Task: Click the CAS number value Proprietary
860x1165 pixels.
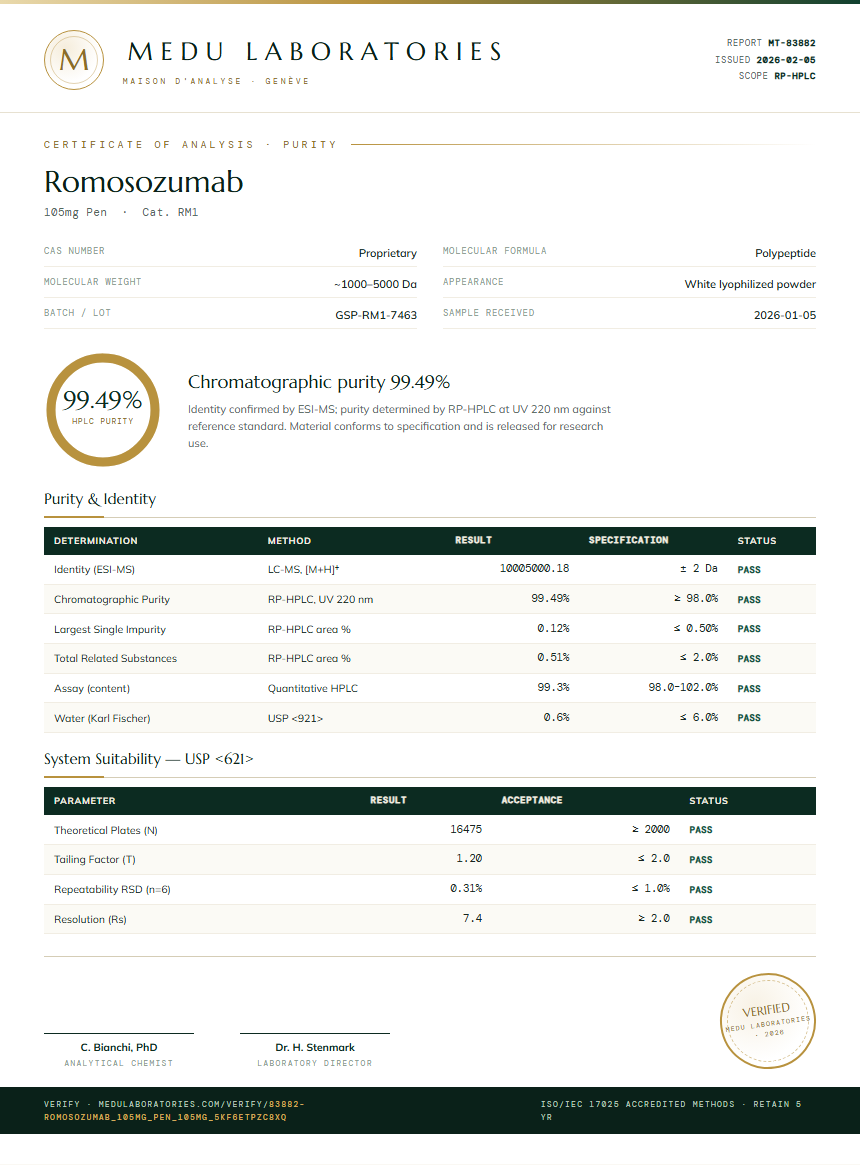Action: point(388,253)
